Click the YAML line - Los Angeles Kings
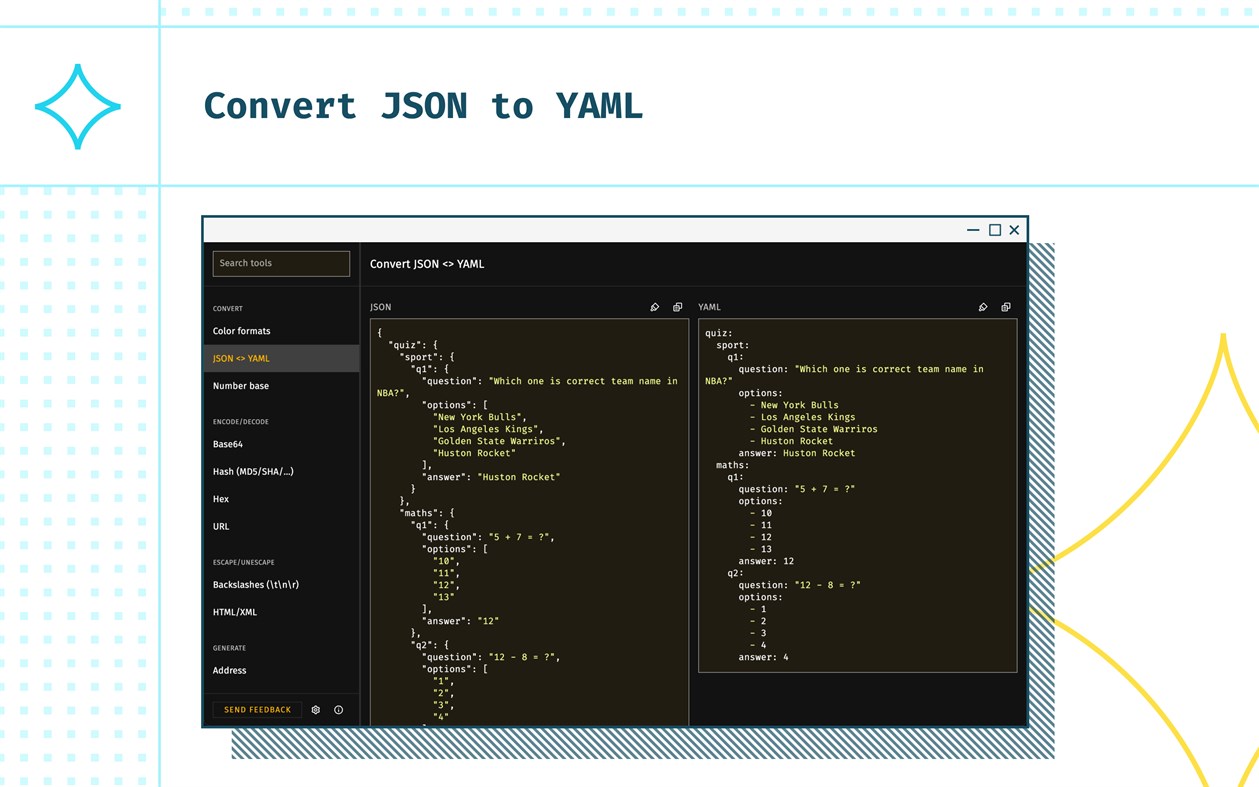 coord(803,417)
